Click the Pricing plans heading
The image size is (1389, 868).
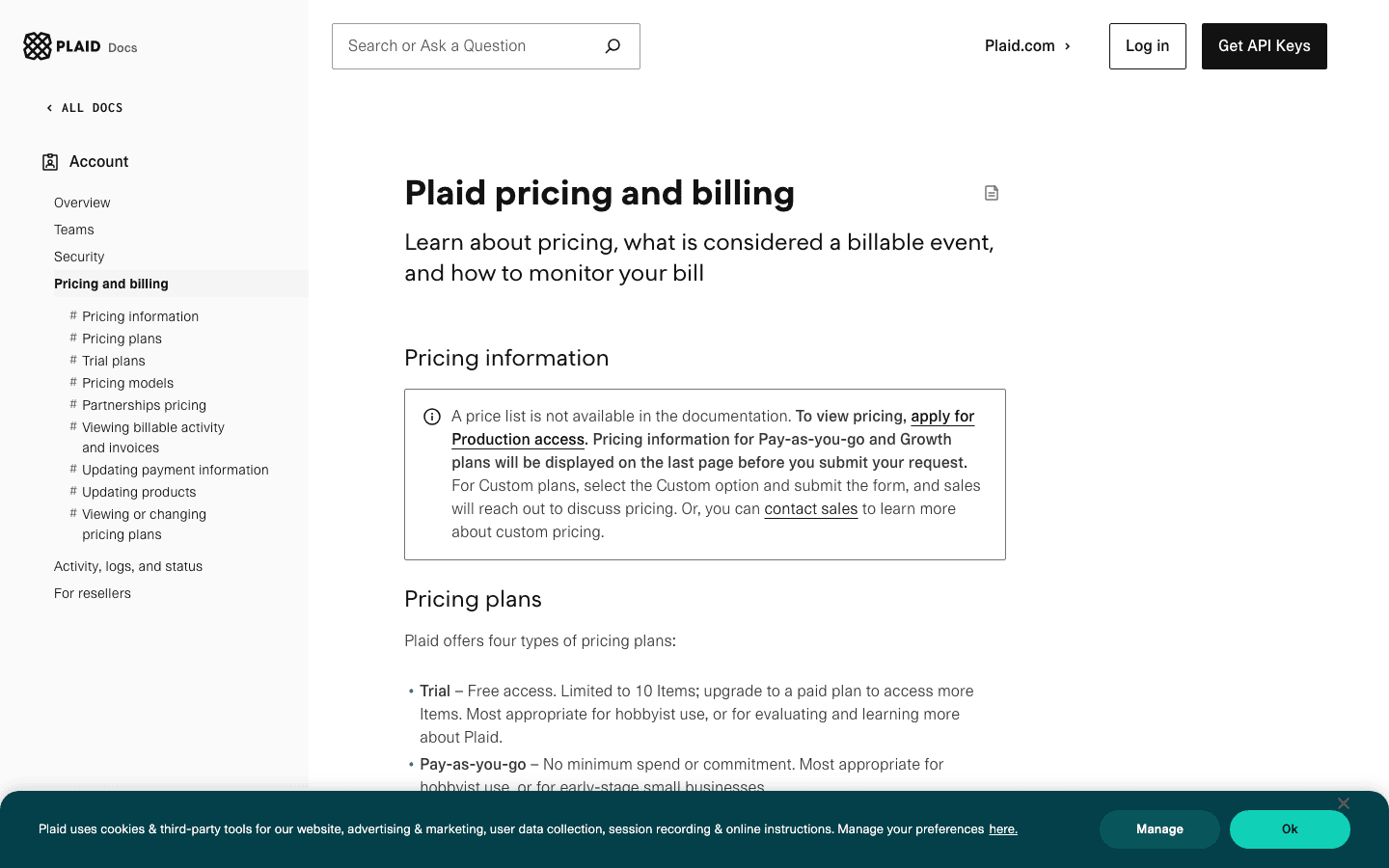tap(473, 599)
